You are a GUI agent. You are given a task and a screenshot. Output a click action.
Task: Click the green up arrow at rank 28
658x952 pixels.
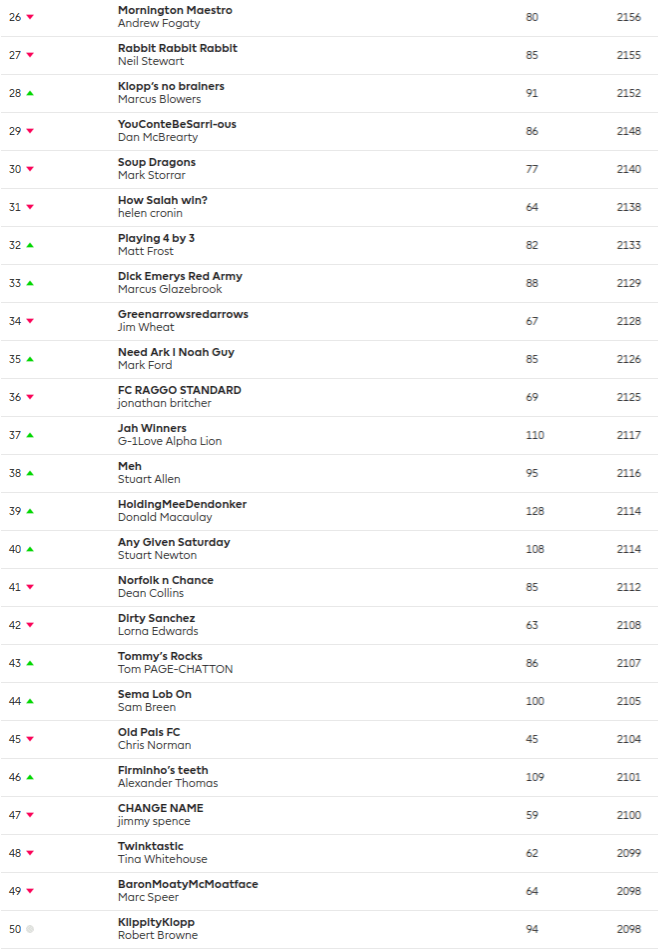[x=30, y=93]
